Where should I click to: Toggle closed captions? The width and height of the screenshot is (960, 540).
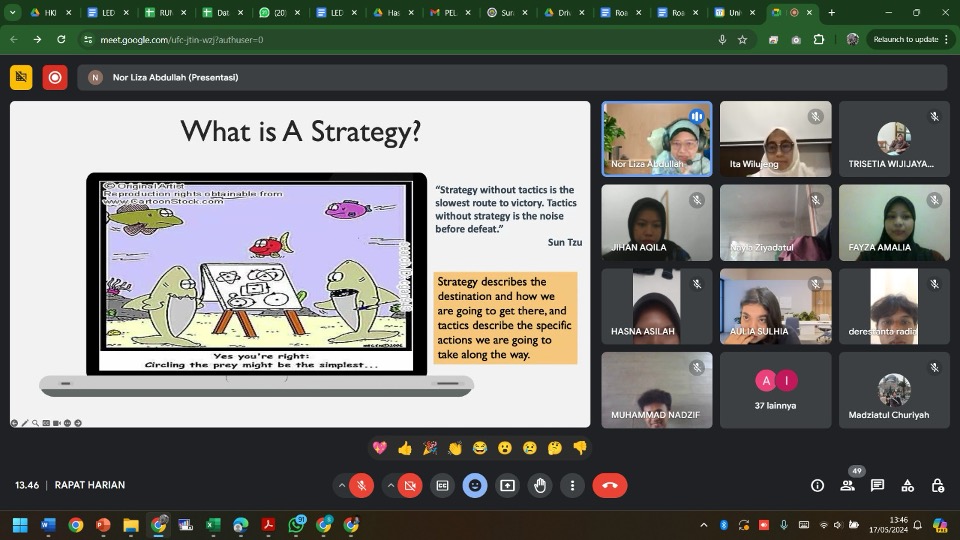click(442, 486)
